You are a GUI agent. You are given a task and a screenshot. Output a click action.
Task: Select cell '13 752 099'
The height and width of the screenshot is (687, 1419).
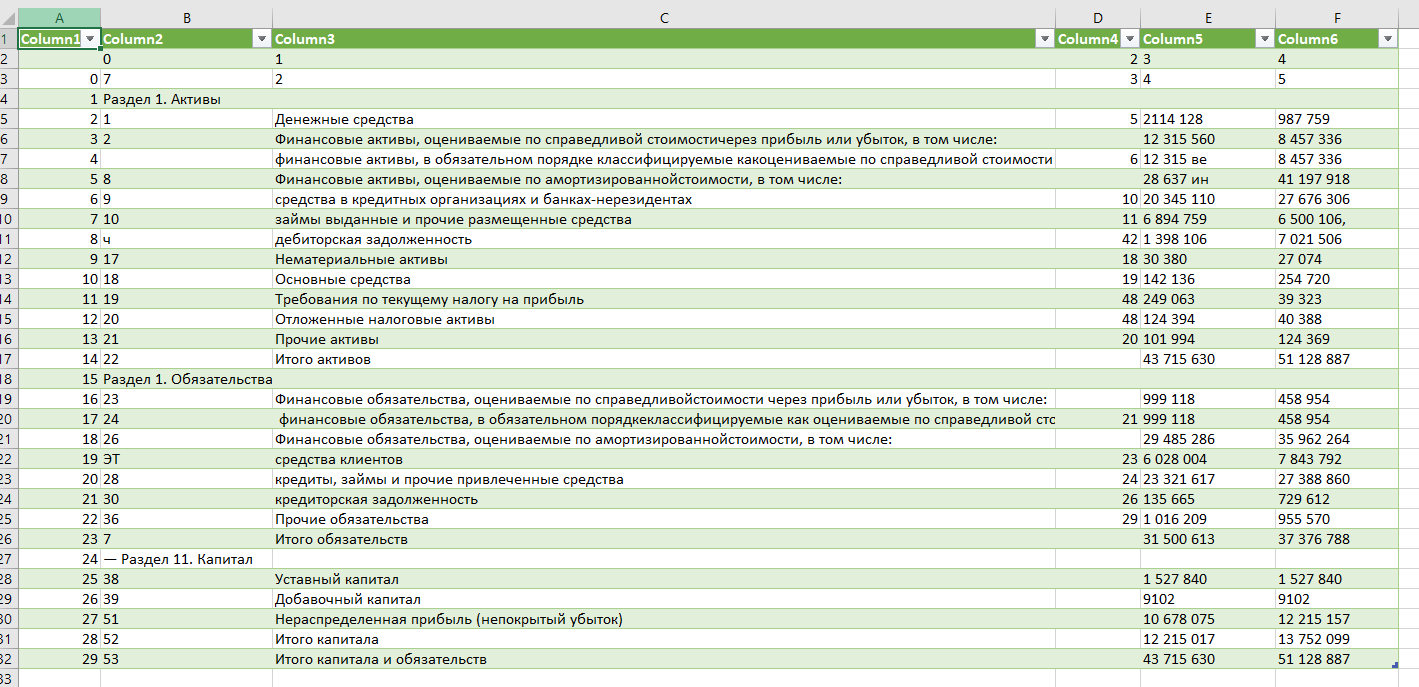(x=1337, y=639)
